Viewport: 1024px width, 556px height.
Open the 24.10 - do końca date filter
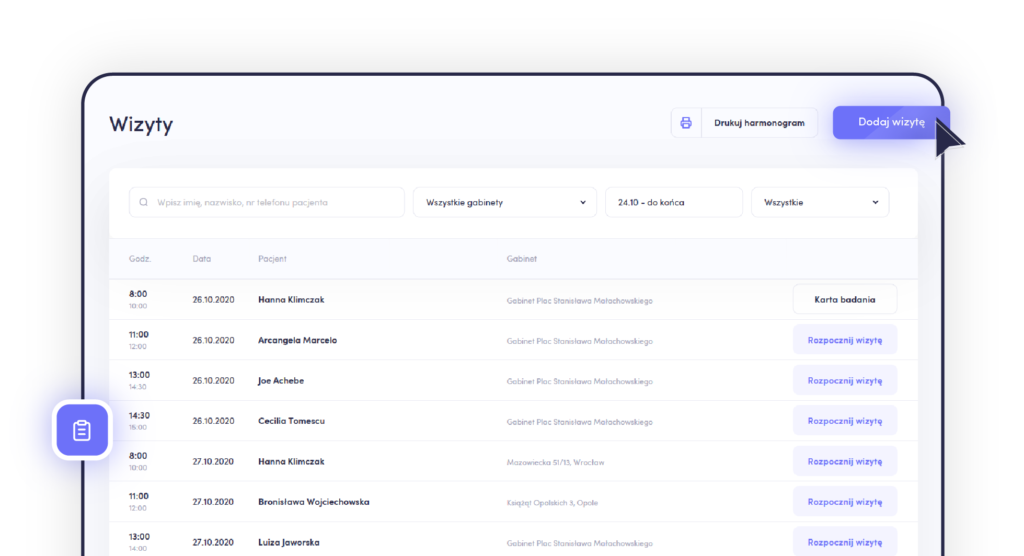[674, 203]
